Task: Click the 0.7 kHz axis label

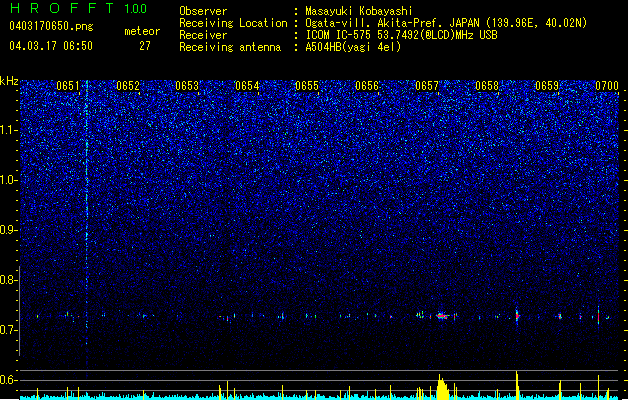Action: coord(8,330)
